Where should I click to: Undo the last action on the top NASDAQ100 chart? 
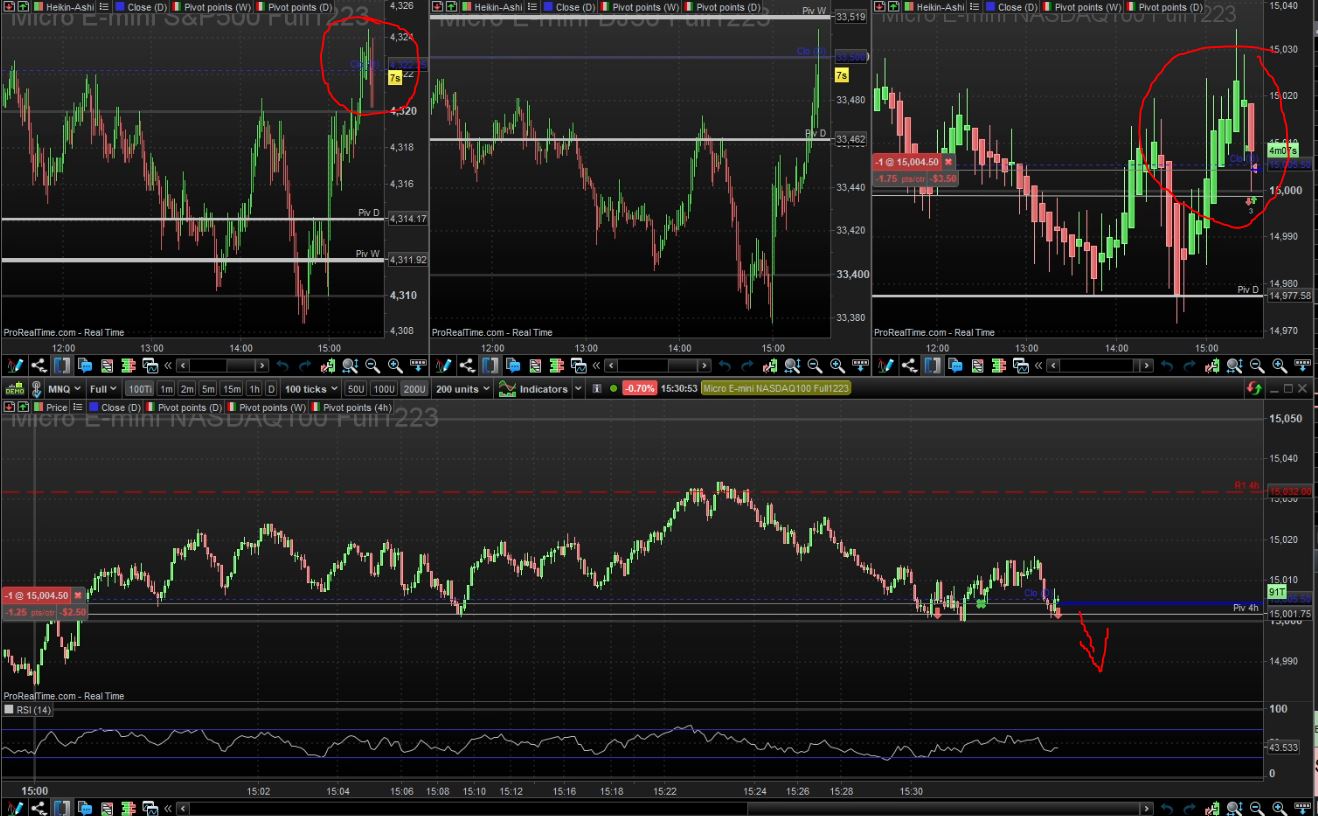click(x=1166, y=366)
